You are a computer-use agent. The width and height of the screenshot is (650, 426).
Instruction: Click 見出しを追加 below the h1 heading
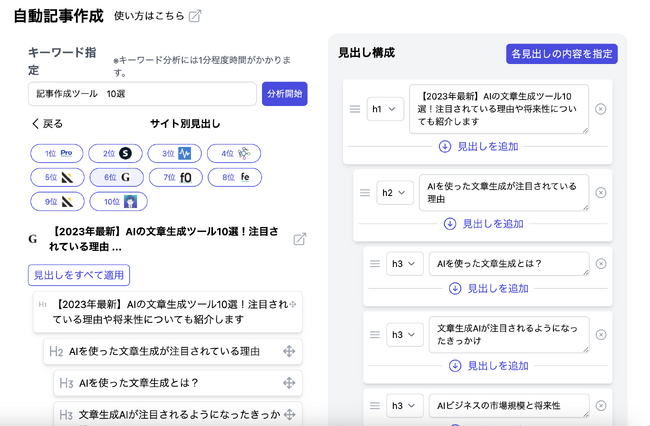coord(478,146)
